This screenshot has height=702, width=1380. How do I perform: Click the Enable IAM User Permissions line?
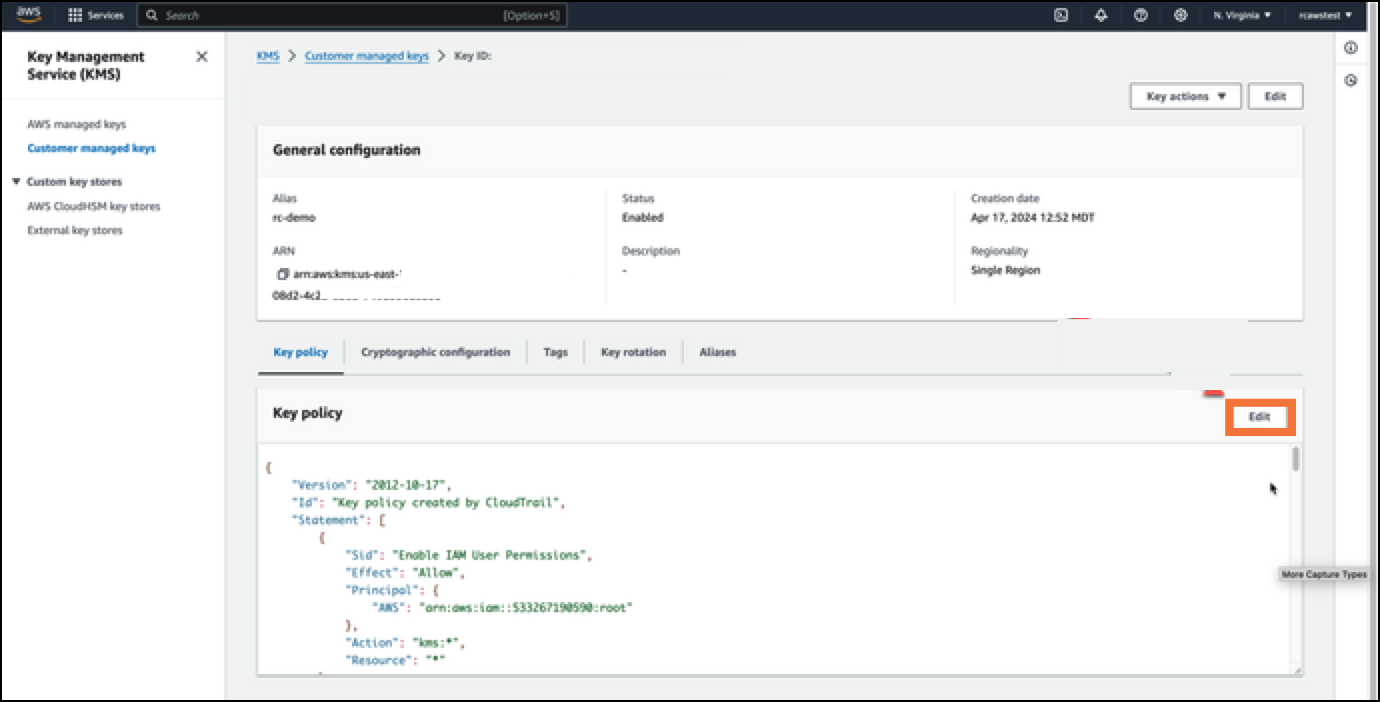click(x=469, y=555)
